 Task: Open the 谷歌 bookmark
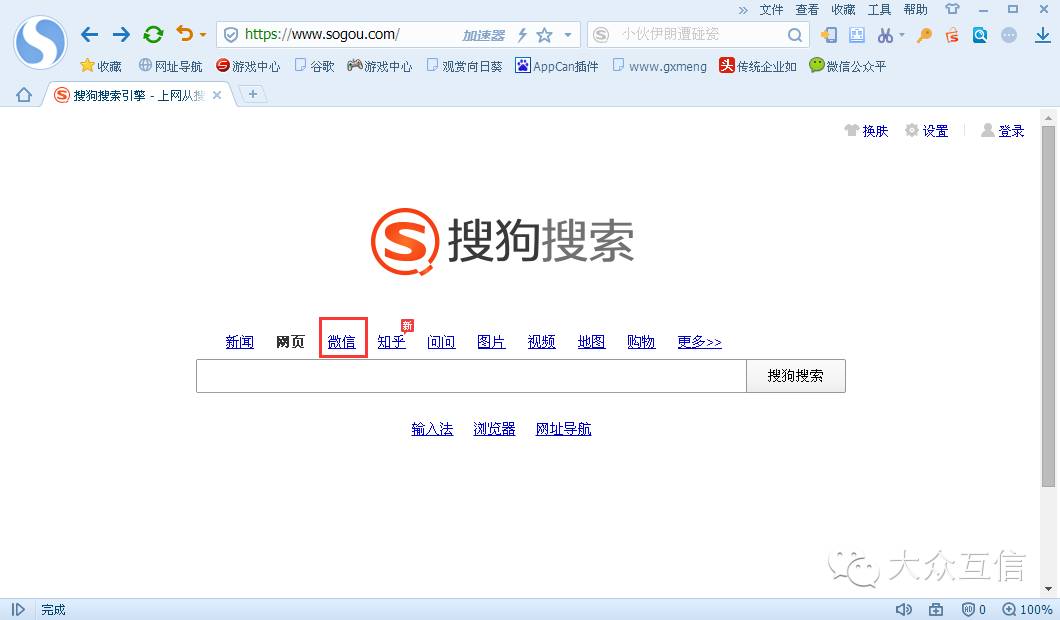[x=314, y=66]
